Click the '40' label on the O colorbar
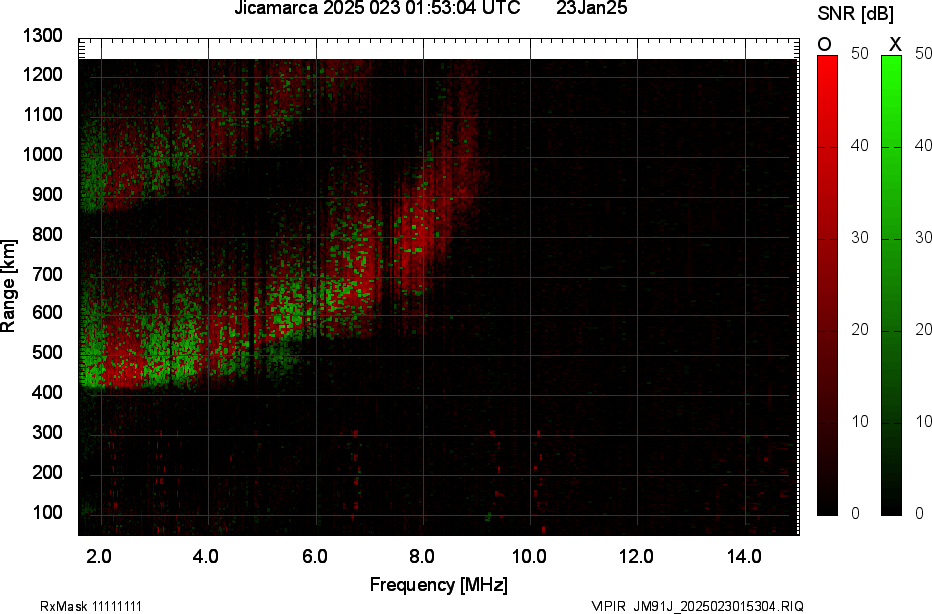This screenshot has height=614, width=932. click(859, 145)
